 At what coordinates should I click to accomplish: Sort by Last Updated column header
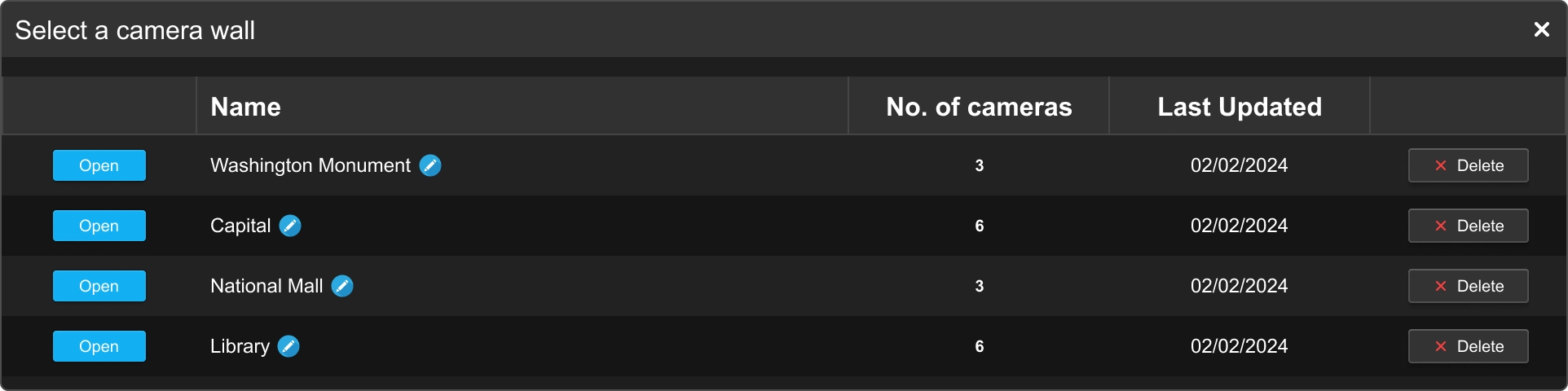[1239, 107]
